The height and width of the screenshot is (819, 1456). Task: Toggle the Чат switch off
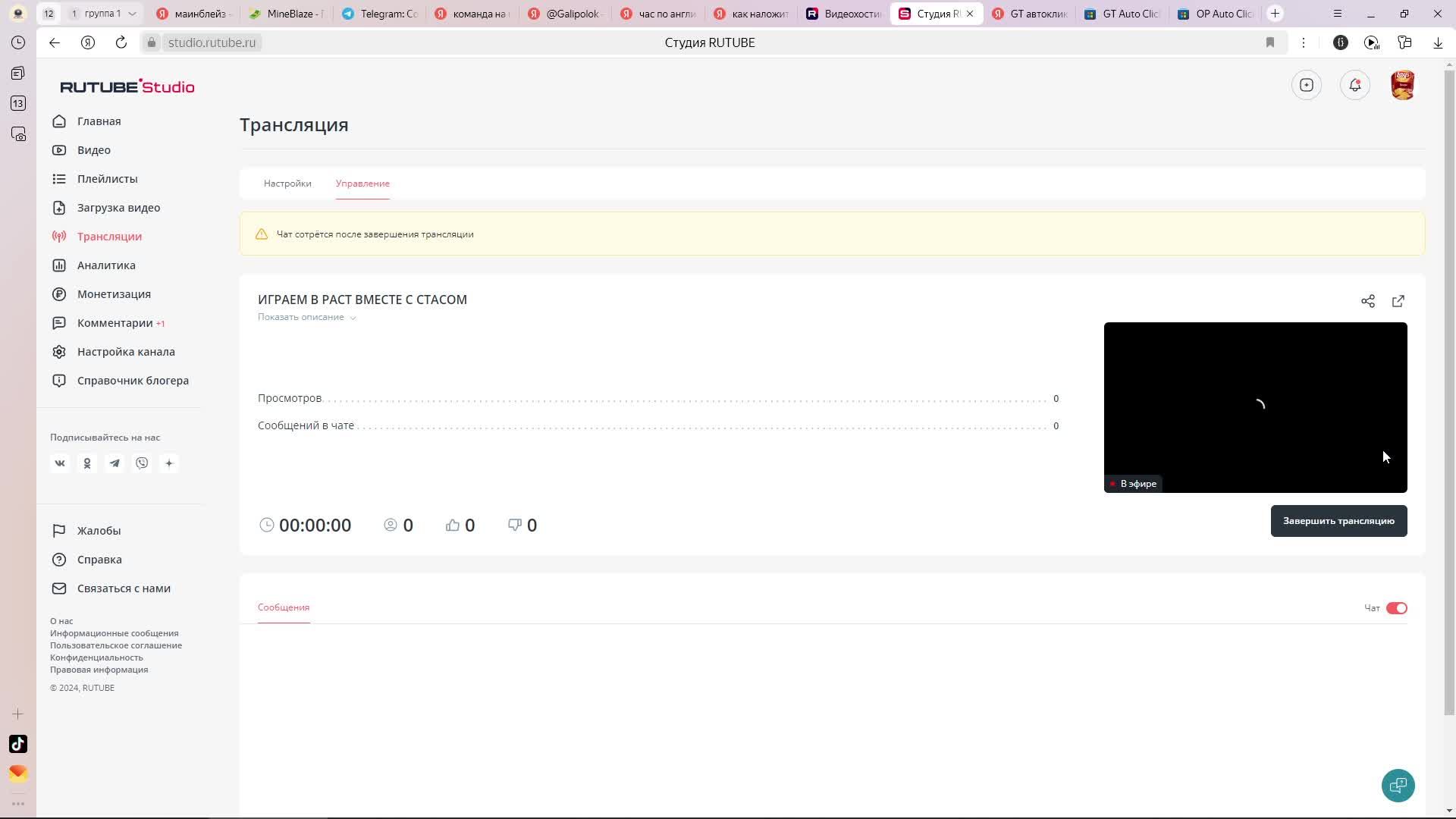(x=1396, y=608)
